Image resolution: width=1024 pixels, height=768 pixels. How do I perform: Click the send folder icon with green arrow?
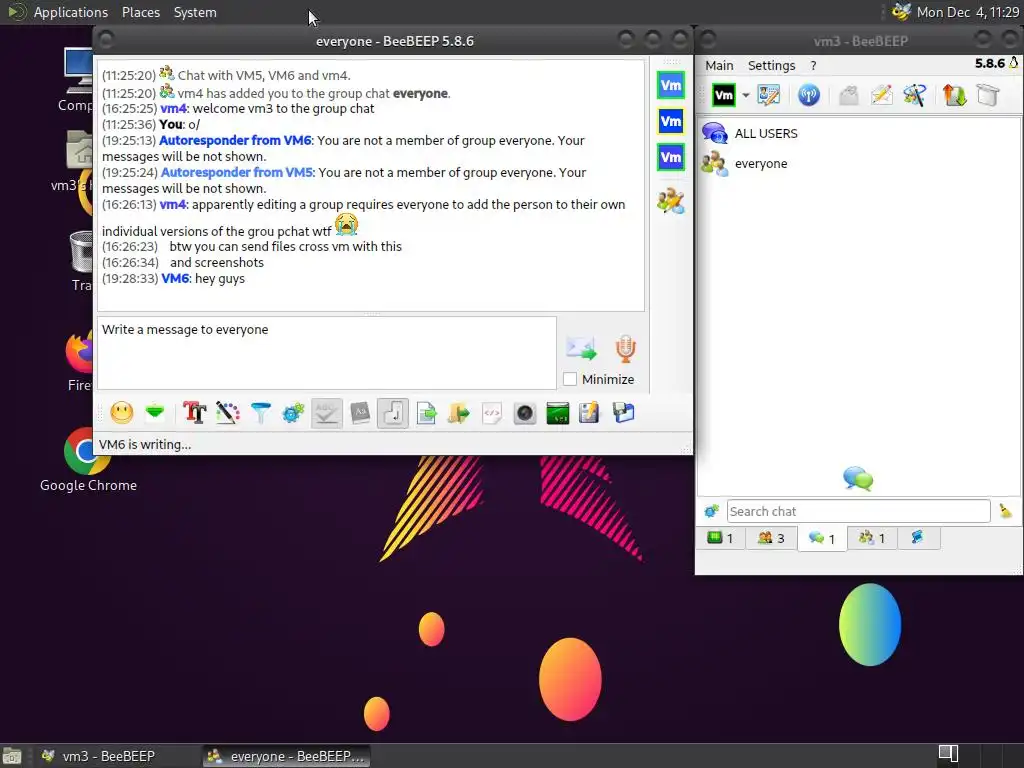click(x=458, y=413)
